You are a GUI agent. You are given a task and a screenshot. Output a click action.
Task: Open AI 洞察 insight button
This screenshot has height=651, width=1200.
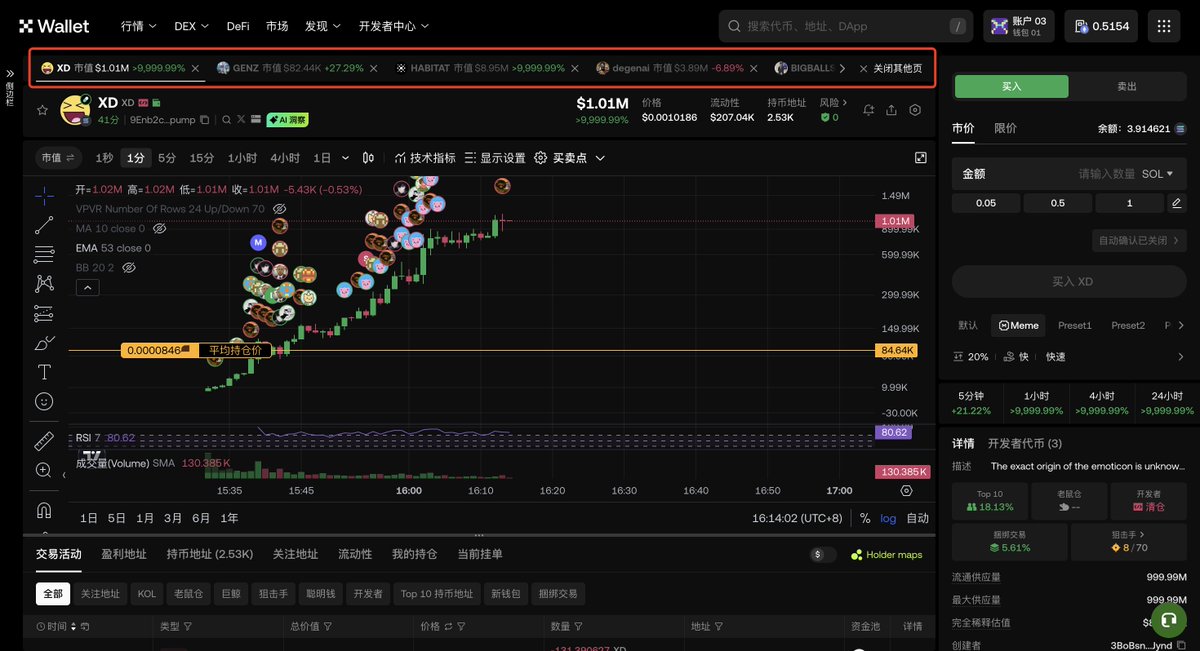tap(287, 120)
